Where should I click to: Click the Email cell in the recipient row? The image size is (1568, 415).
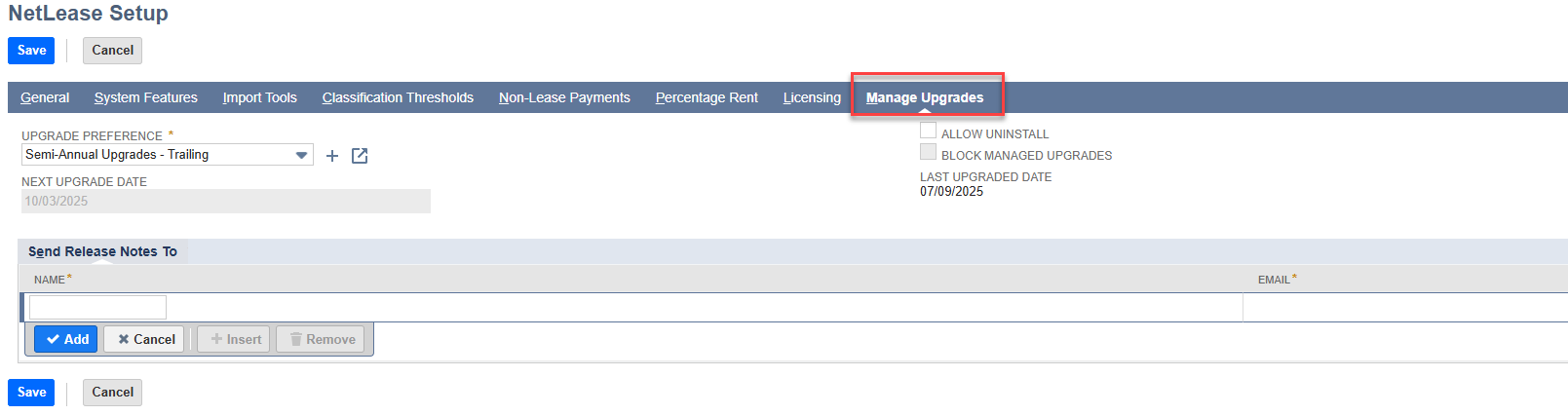pyautogui.click(x=1405, y=308)
